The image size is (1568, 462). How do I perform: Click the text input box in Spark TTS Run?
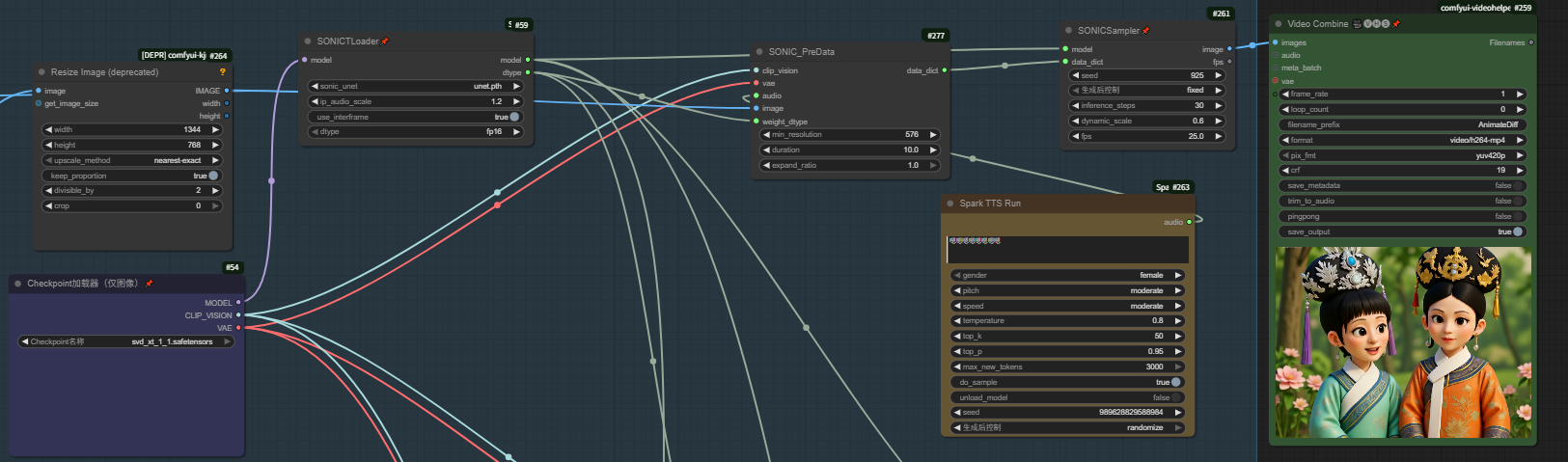tap(1068, 249)
